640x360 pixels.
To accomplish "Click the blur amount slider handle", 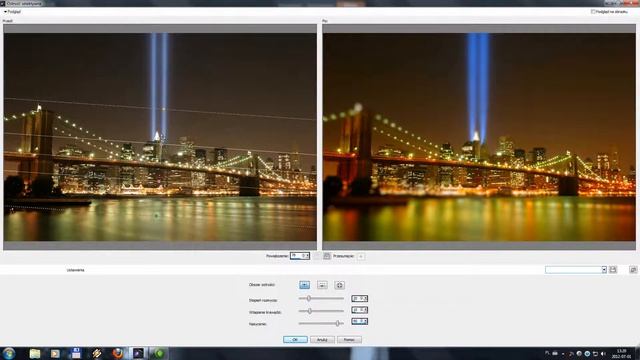I will 309,298.
